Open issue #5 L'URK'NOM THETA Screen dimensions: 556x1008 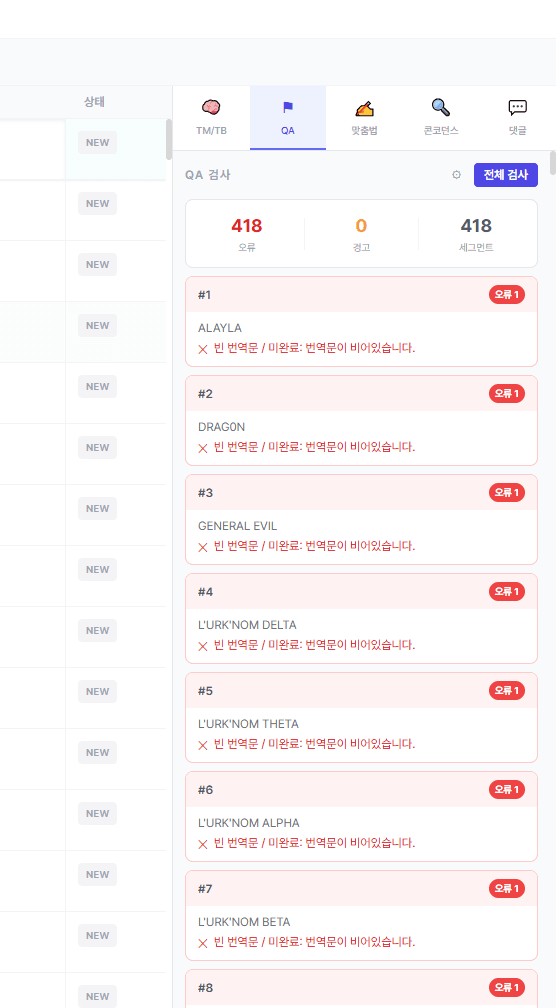[x=361, y=717]
